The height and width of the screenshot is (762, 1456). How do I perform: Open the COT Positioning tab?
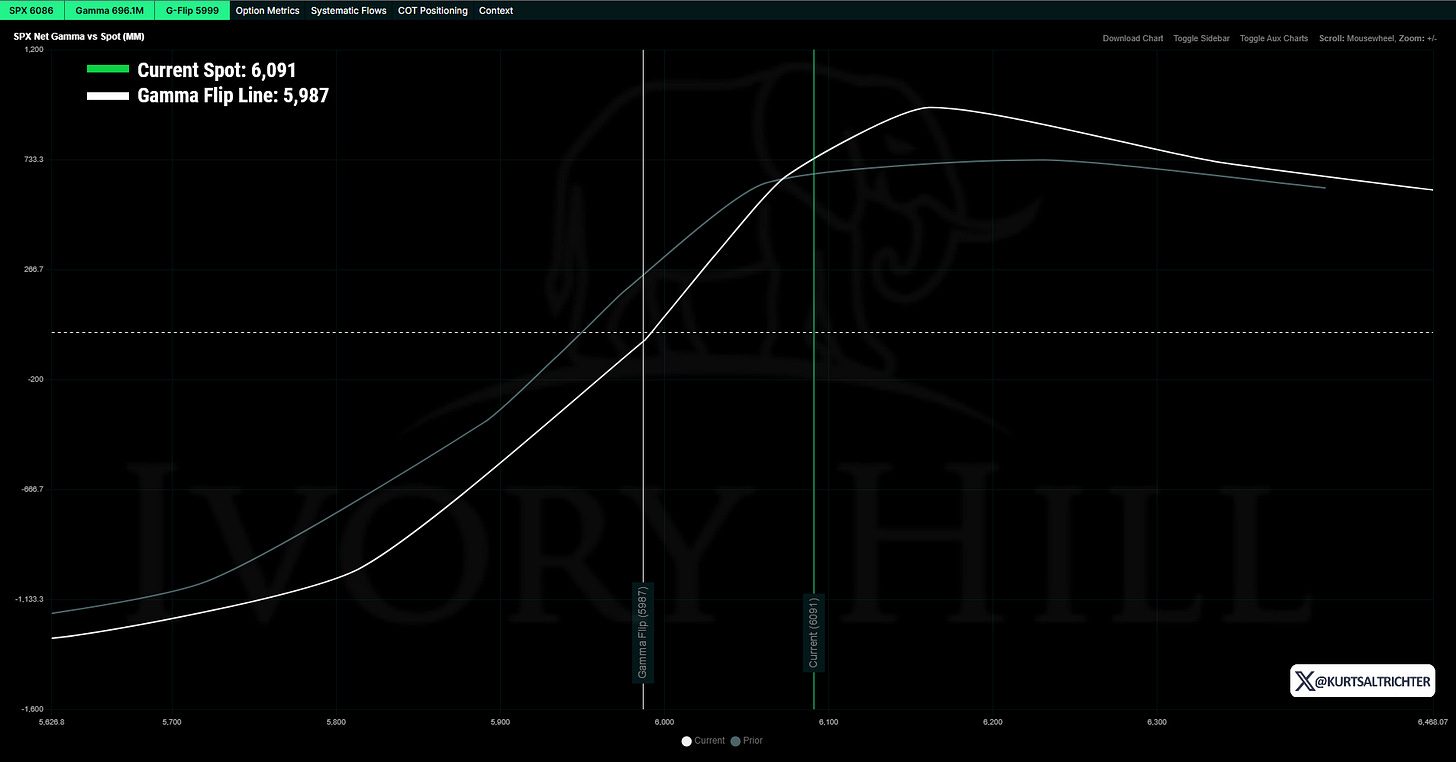point(432,11)
